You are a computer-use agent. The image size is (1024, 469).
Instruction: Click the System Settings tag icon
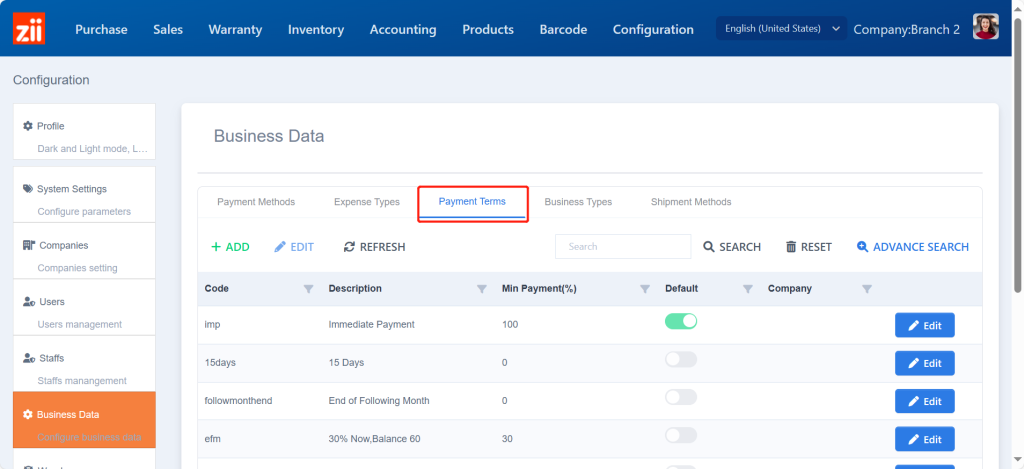pyautogui.click(x=28, y=189)
